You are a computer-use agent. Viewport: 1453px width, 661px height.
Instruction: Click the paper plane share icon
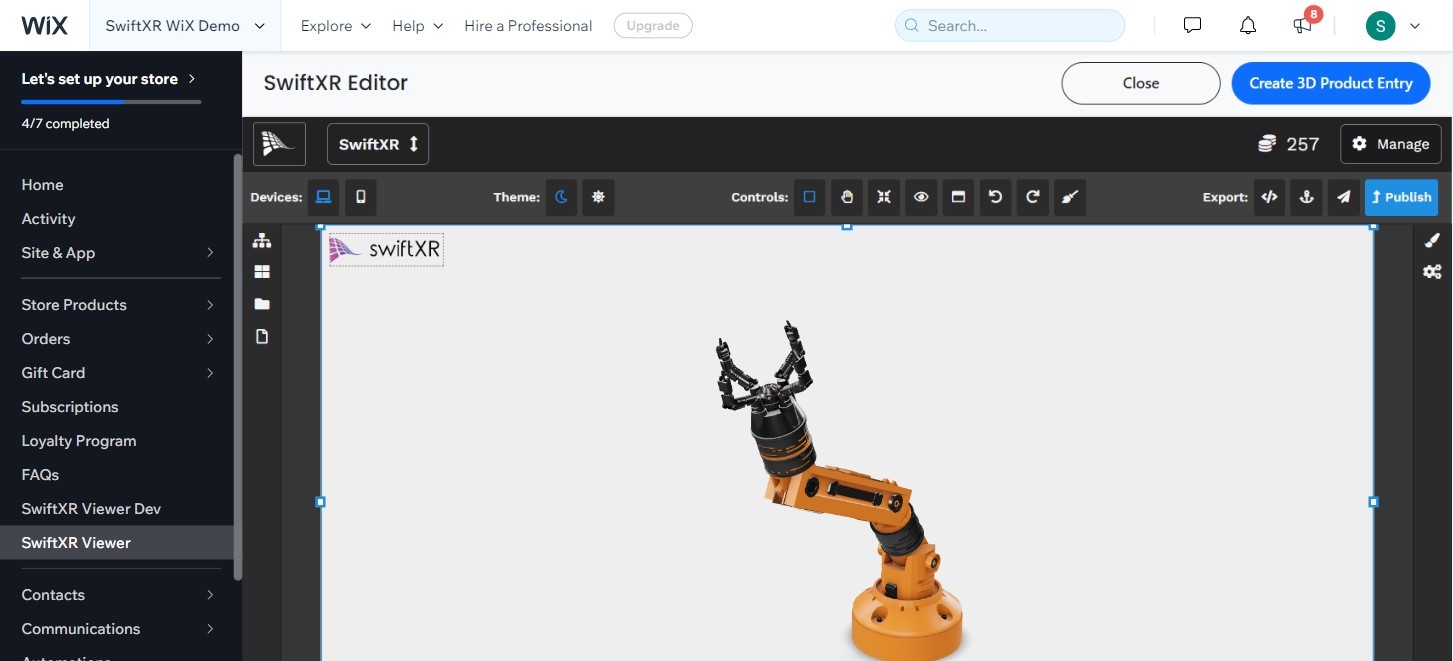[x=1343, y=197]
